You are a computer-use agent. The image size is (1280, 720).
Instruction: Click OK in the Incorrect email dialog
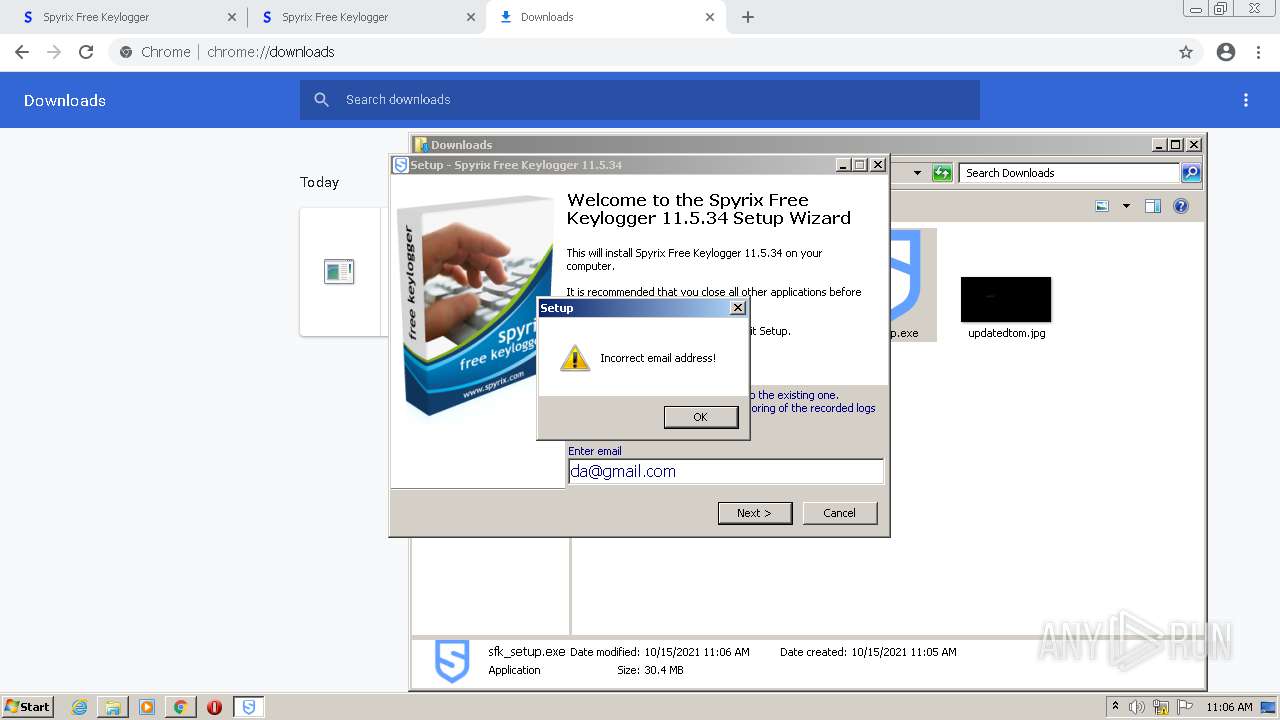click(700, 417)
